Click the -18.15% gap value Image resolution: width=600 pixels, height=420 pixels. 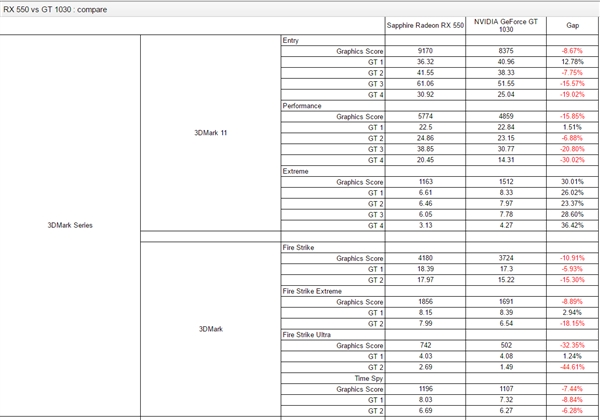click(x=572, y=324)
